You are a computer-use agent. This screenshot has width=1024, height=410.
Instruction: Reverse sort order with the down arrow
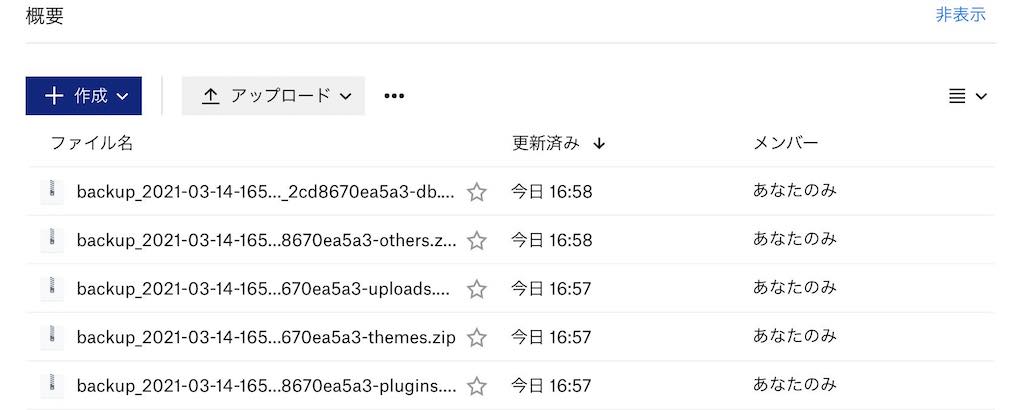tap(599, 144)
